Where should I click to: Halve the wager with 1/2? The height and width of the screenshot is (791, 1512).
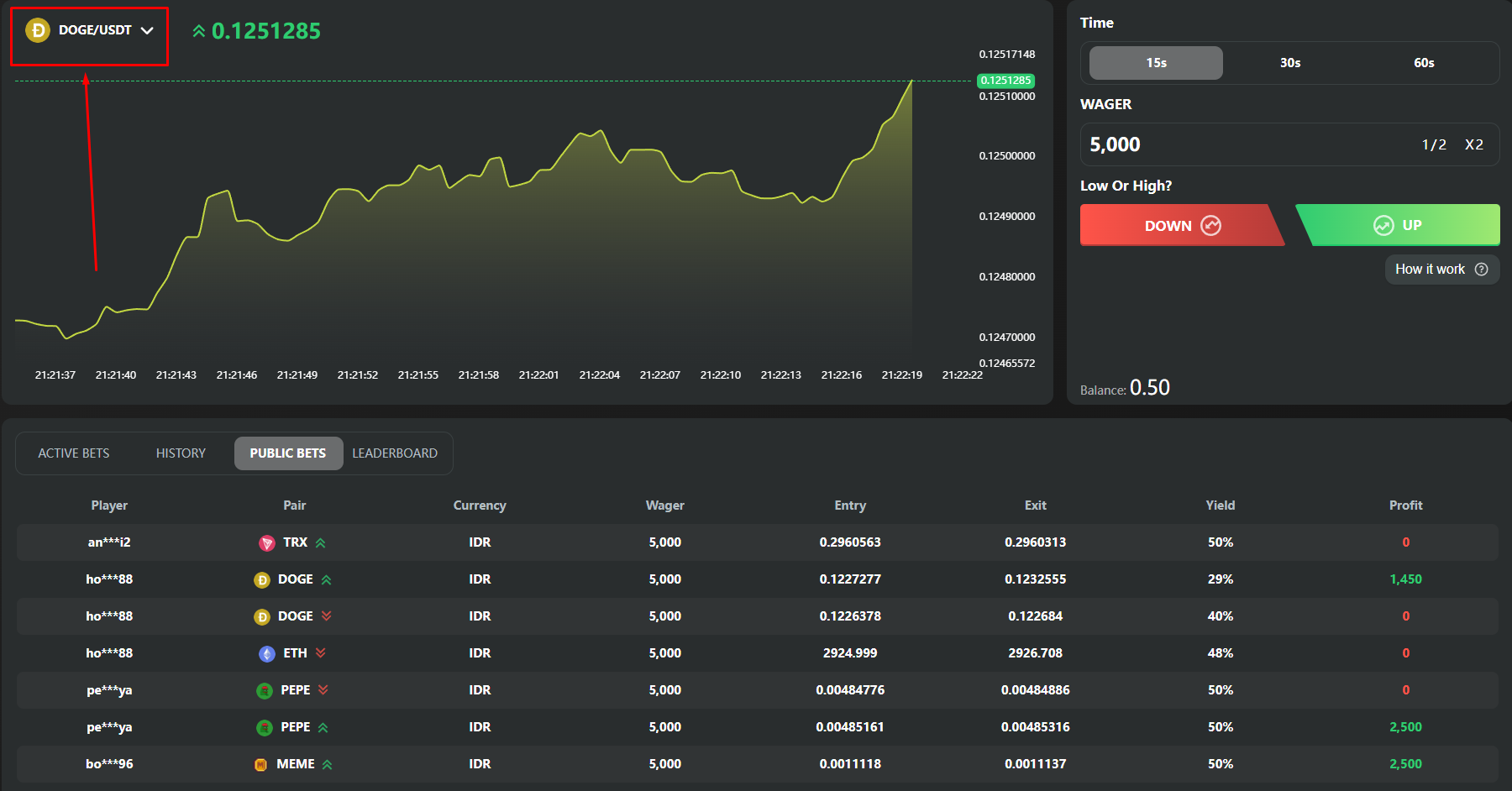[x=1434, y=144]
